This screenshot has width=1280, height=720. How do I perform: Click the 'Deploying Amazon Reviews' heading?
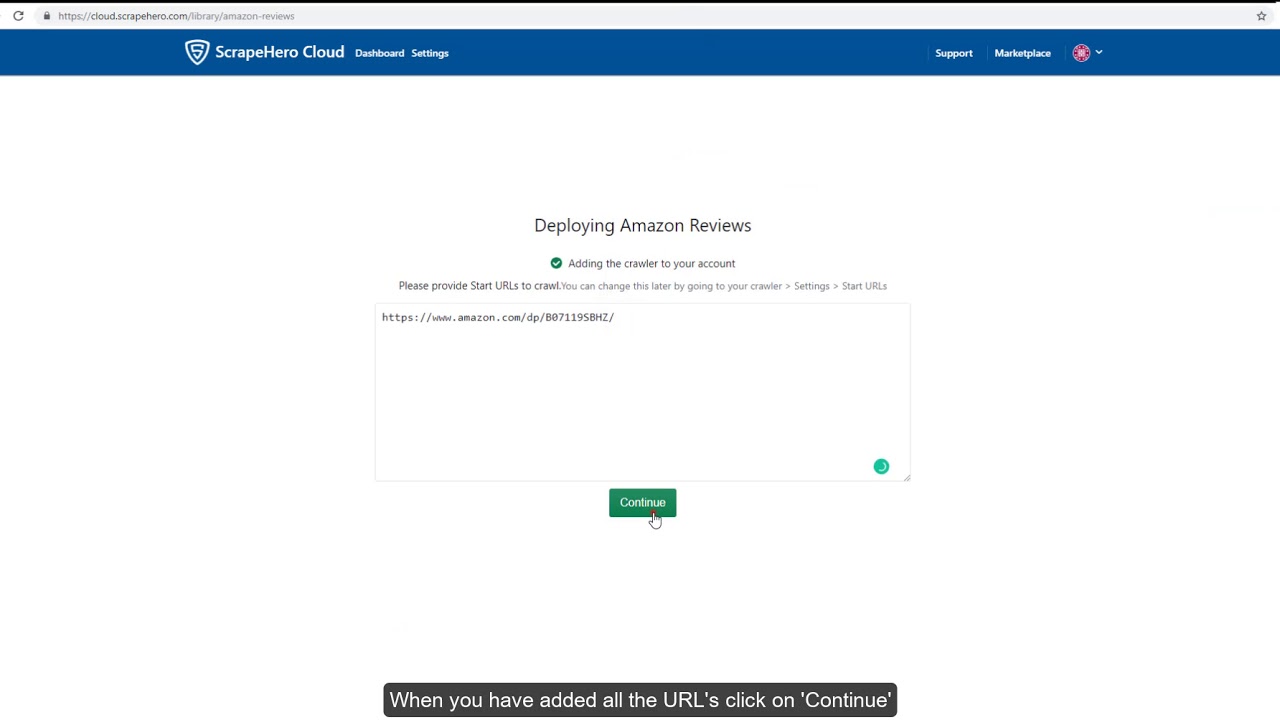pos(642,225)
